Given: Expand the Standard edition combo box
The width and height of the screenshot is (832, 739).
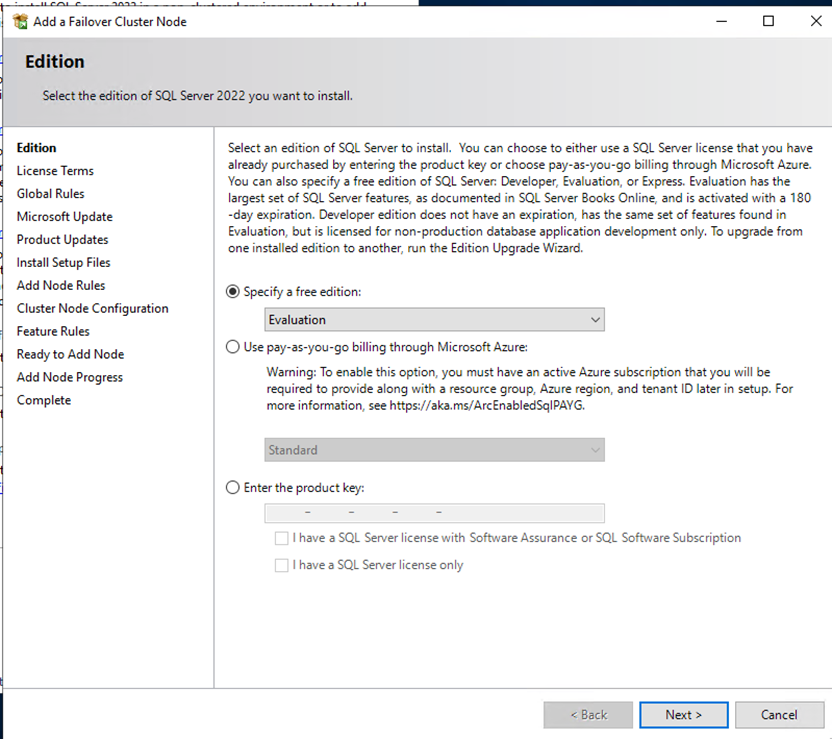Looking at the screenshot, I should [434, 450].
